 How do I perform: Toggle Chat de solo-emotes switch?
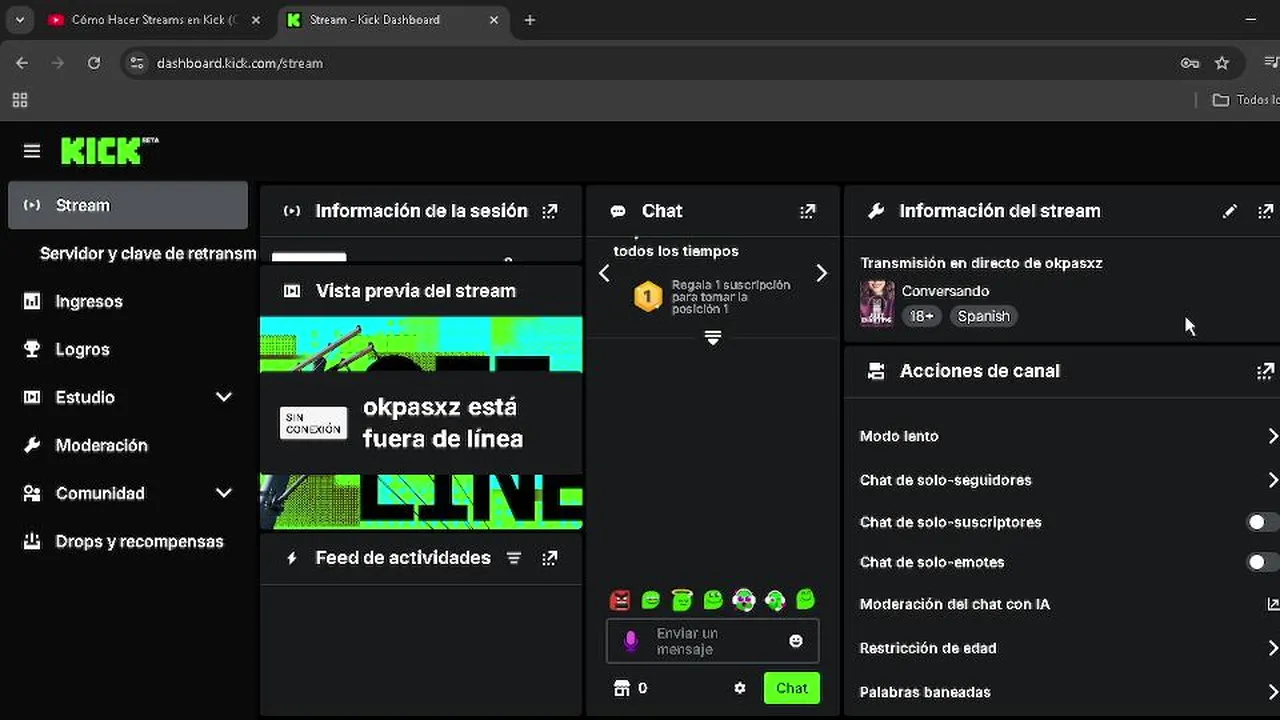tap(1262, 562)
